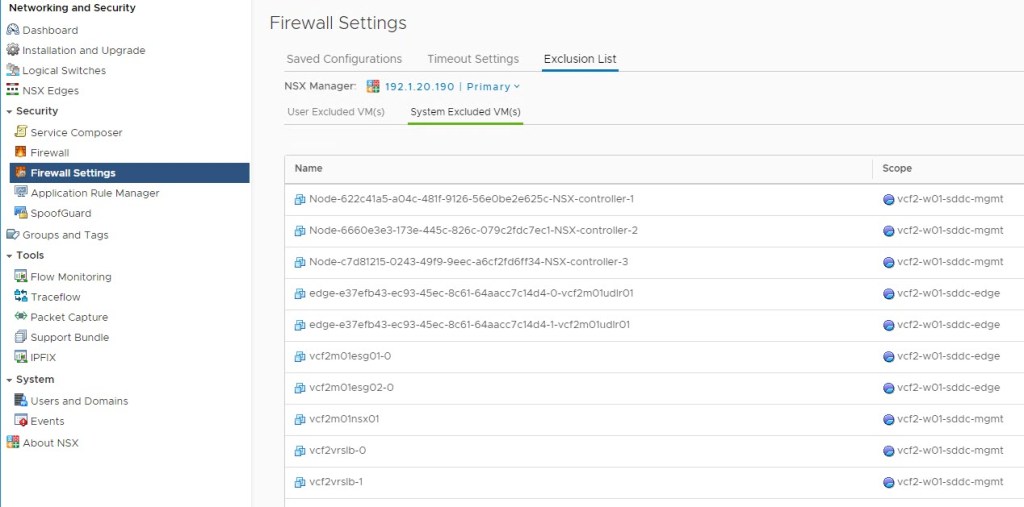Open the Timeout Settings tab
Viewport: 1024px width, 507px height.
473,59
